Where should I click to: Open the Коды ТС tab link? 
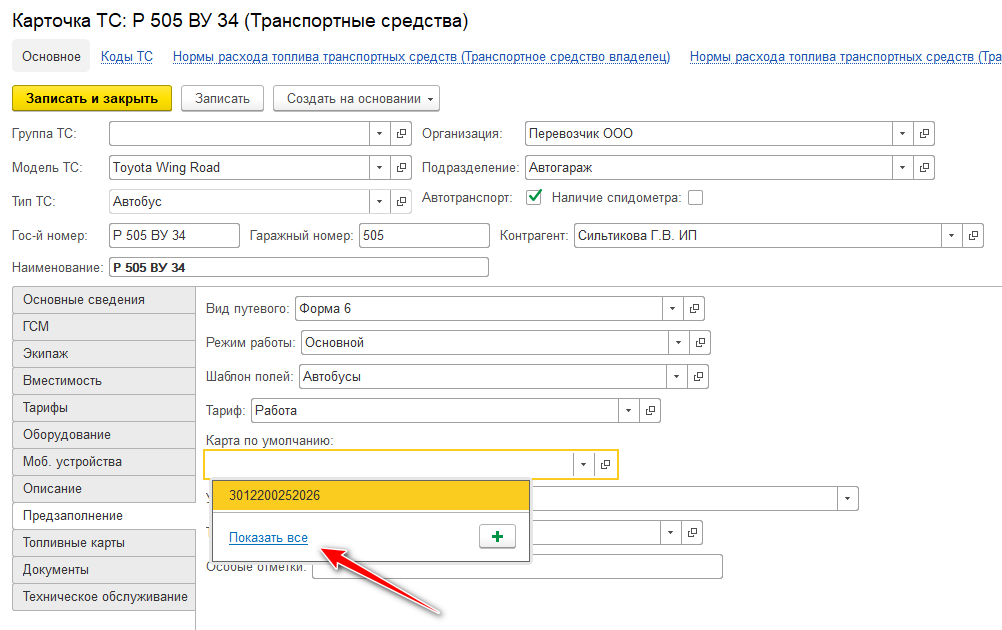tap(127, 57)
